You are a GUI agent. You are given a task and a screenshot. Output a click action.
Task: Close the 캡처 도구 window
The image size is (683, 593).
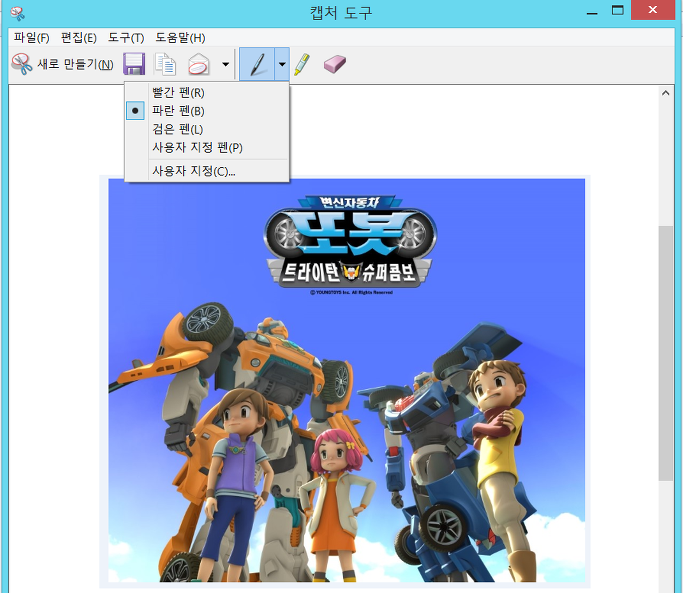pos(653,10)
